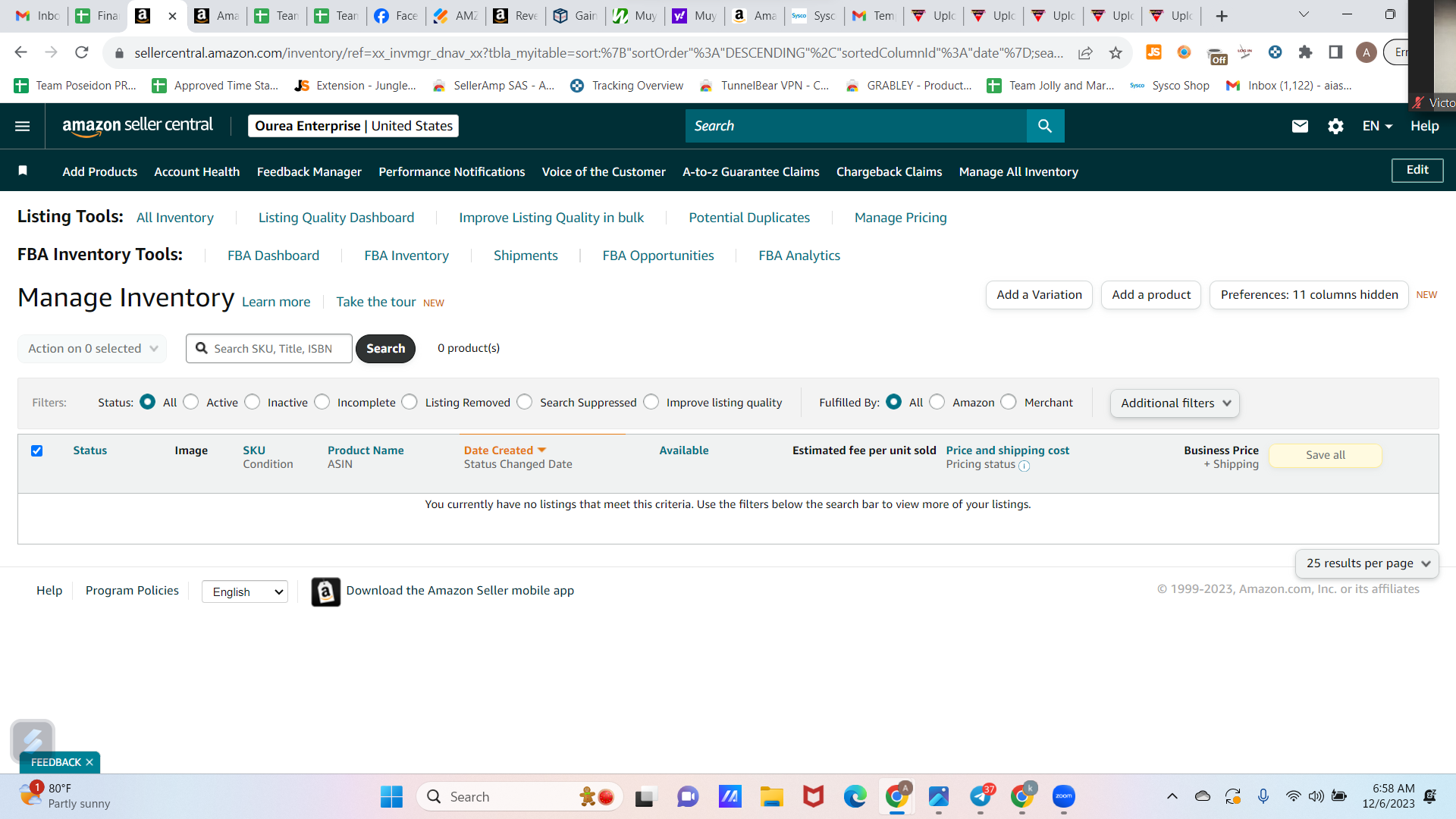
Task: Open the 25 results per page dropdown
Action: point(1367,563)
